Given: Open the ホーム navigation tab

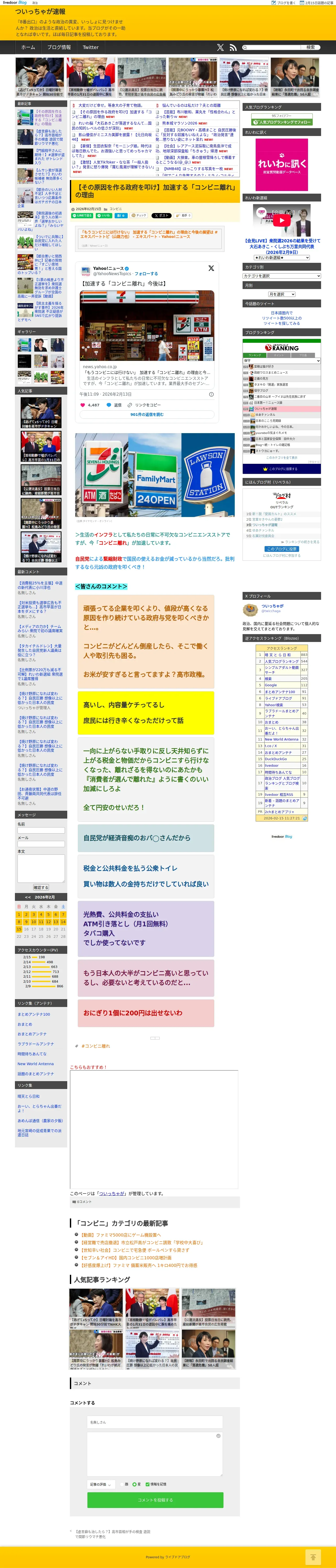Looking at the screenshot, I should (x=28, y=47).
